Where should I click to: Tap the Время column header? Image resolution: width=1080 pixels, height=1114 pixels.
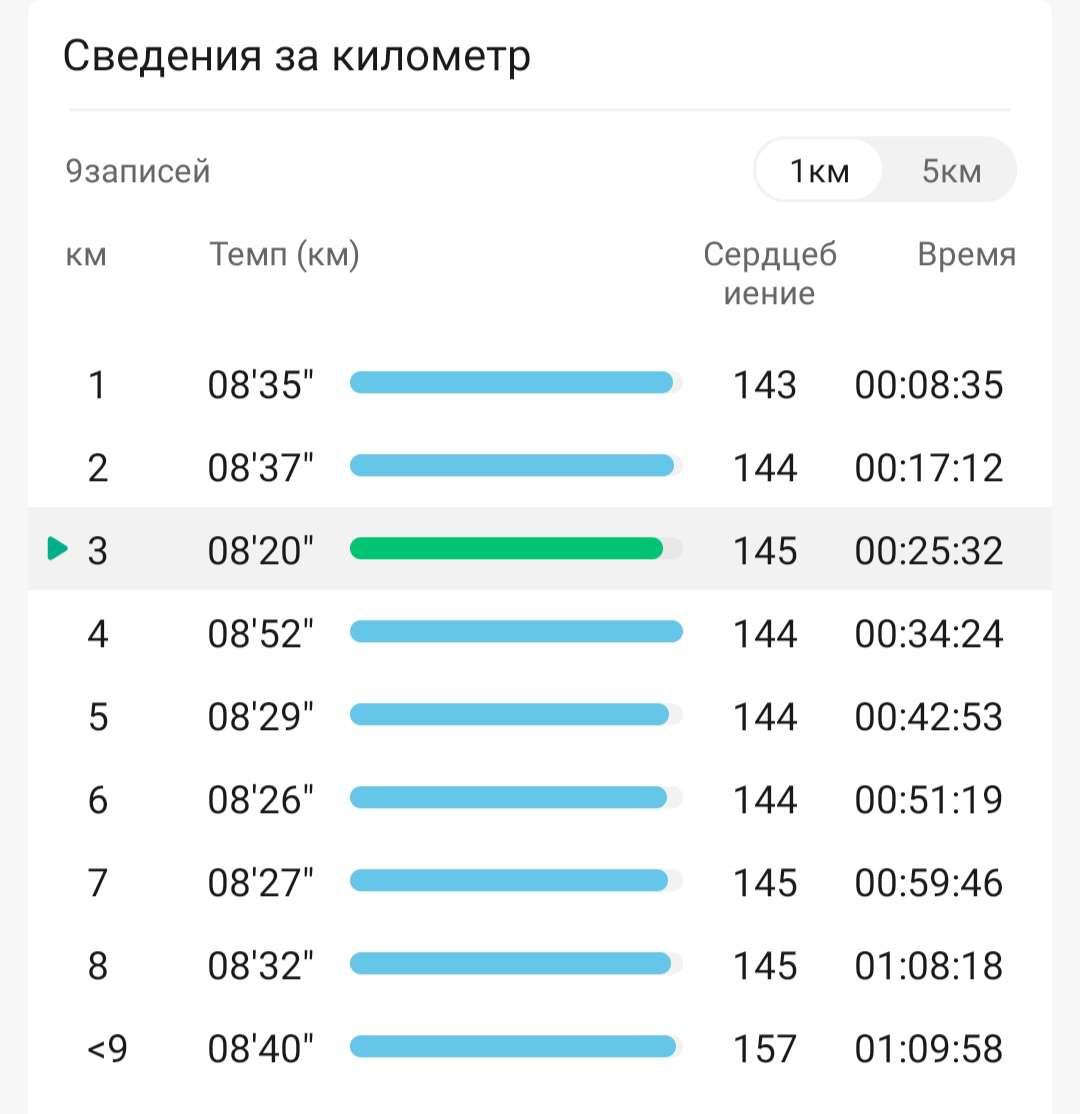tap(966, 254)
